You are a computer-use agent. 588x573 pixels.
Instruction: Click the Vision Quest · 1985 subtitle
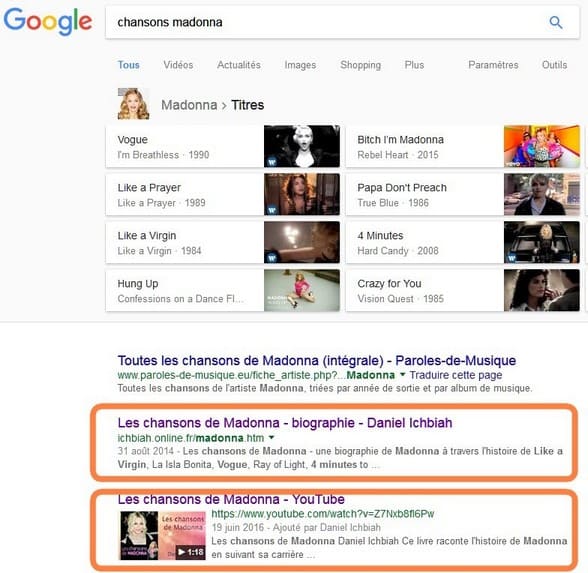(x=400, y=299)
